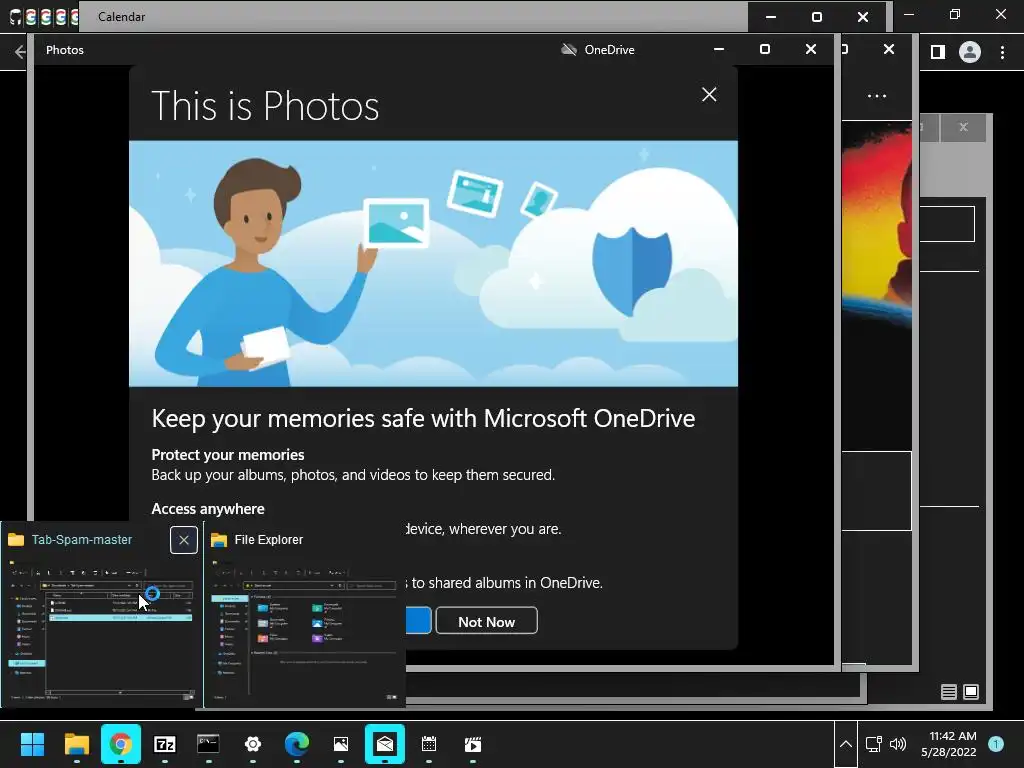Open Chrome's three-dot menu

coord(1002,52)
